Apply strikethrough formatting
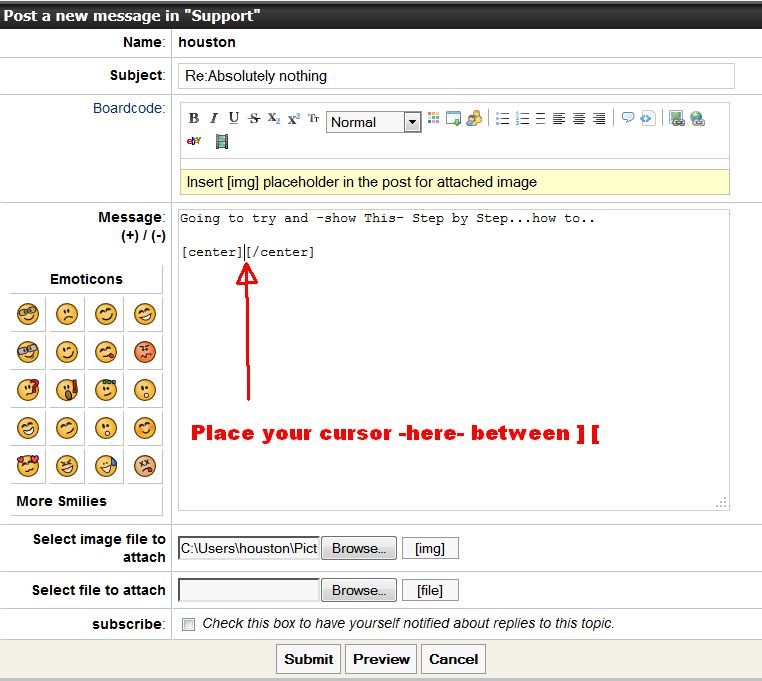The height and width of the screenshot is (681, 762). (254, 119)
